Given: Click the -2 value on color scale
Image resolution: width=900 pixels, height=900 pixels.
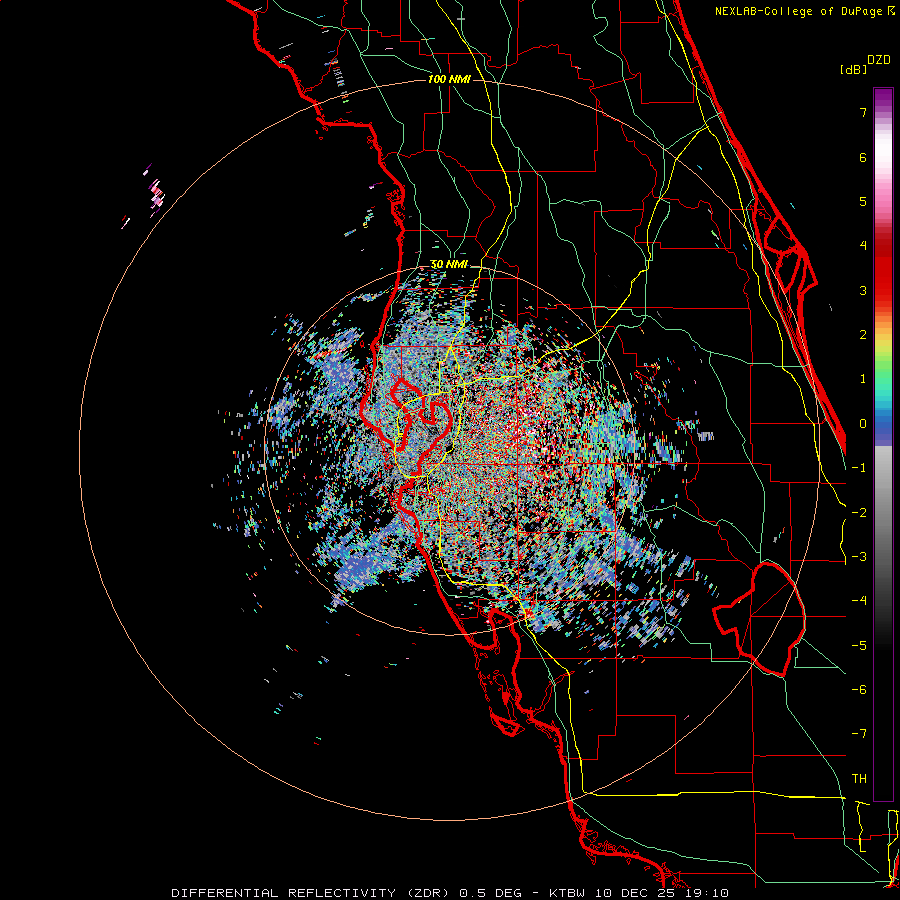Looking at the screenshot, I should pos(859,513).
